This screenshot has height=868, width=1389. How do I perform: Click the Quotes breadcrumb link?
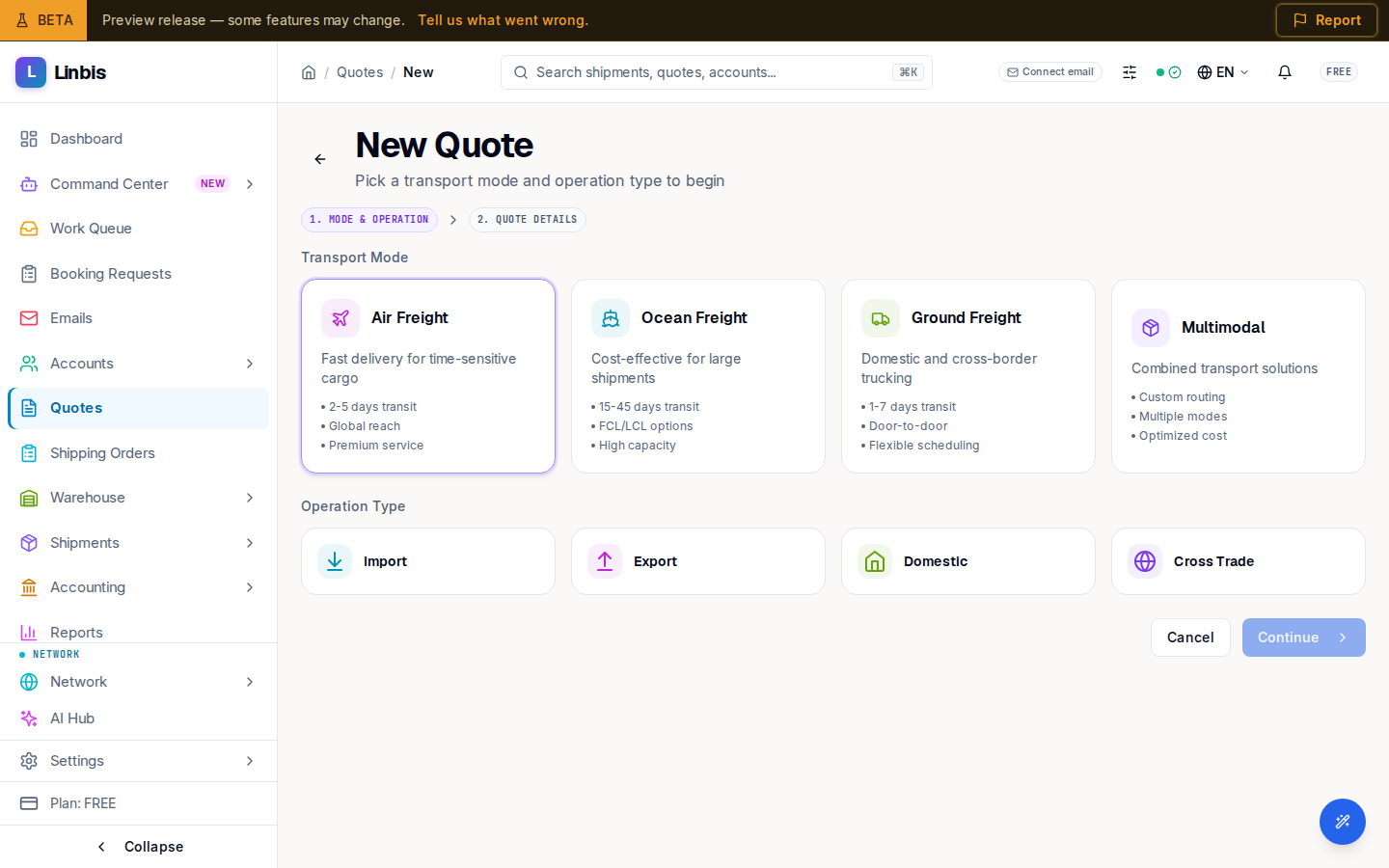coord(360,72)
